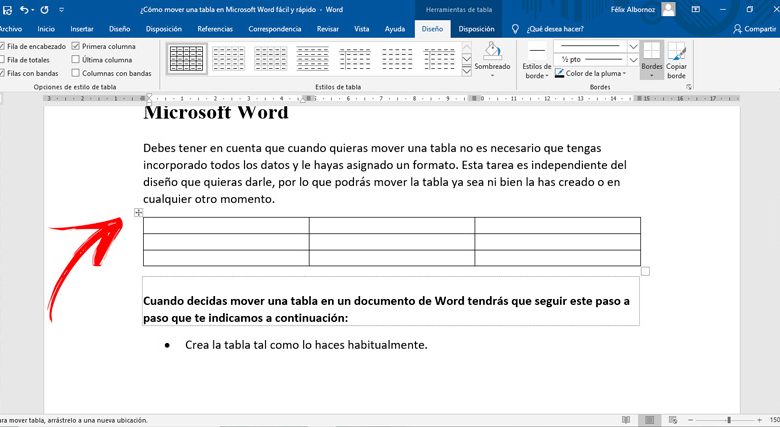This screenshot has width=780, height=427.
Task: Select the last visible table style thumbnail
Action: 439,58
